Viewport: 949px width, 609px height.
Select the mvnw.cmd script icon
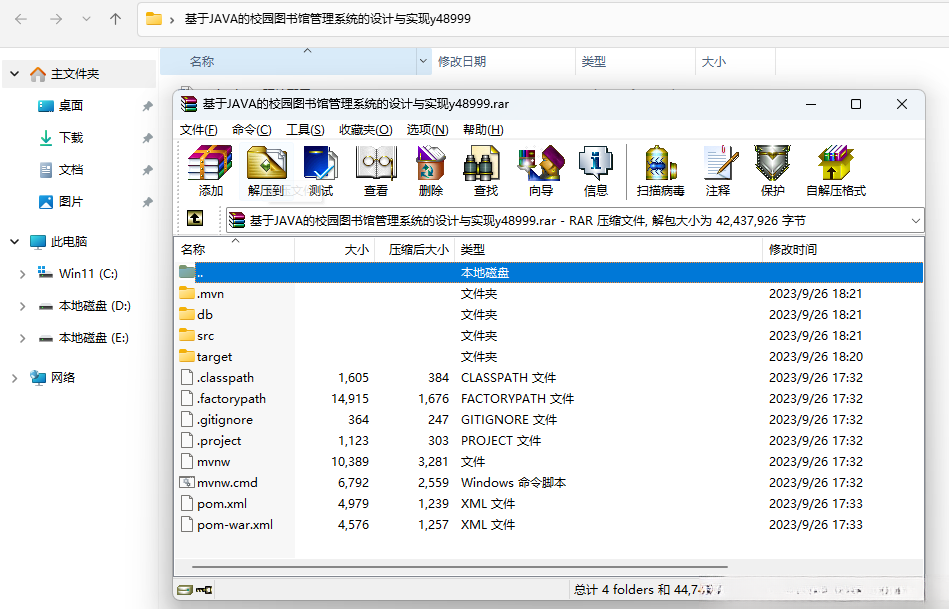coord(187,482)
